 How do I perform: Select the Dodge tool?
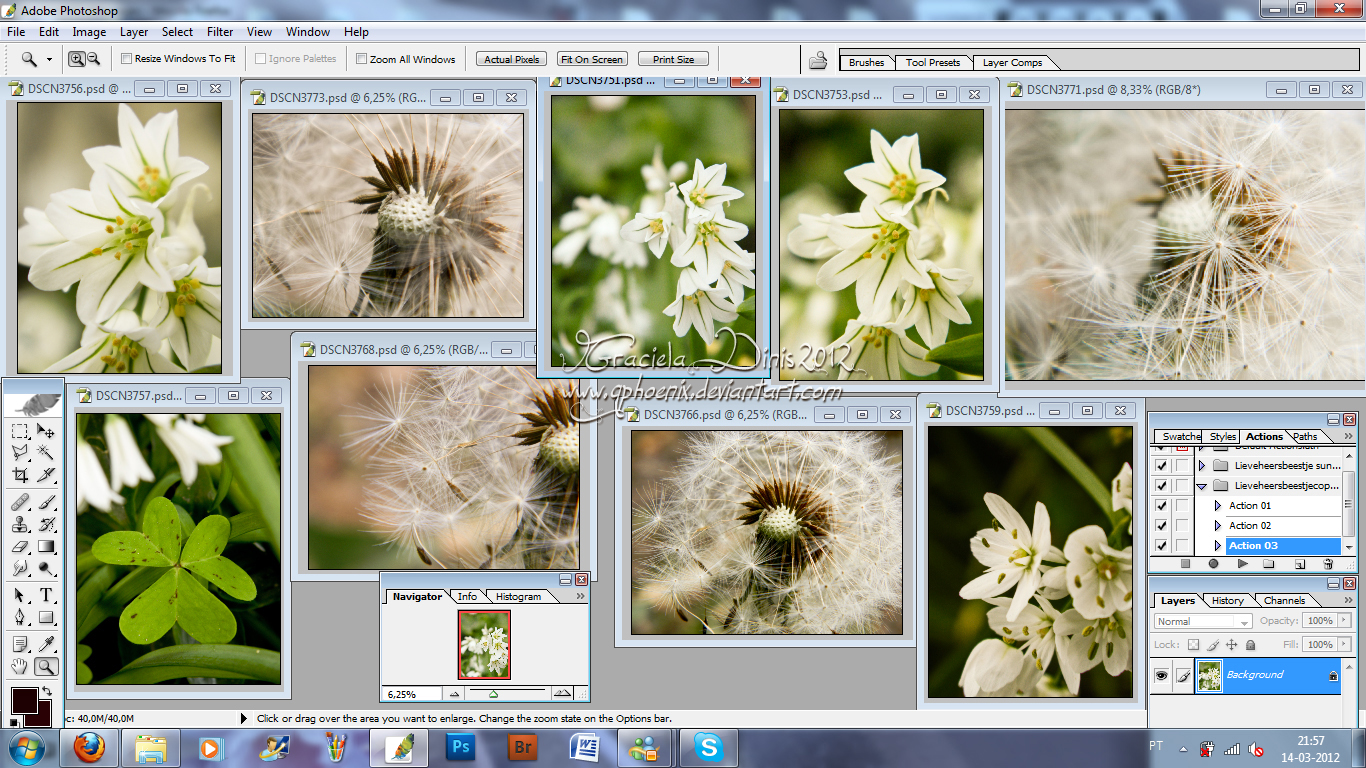click(46, 568)
